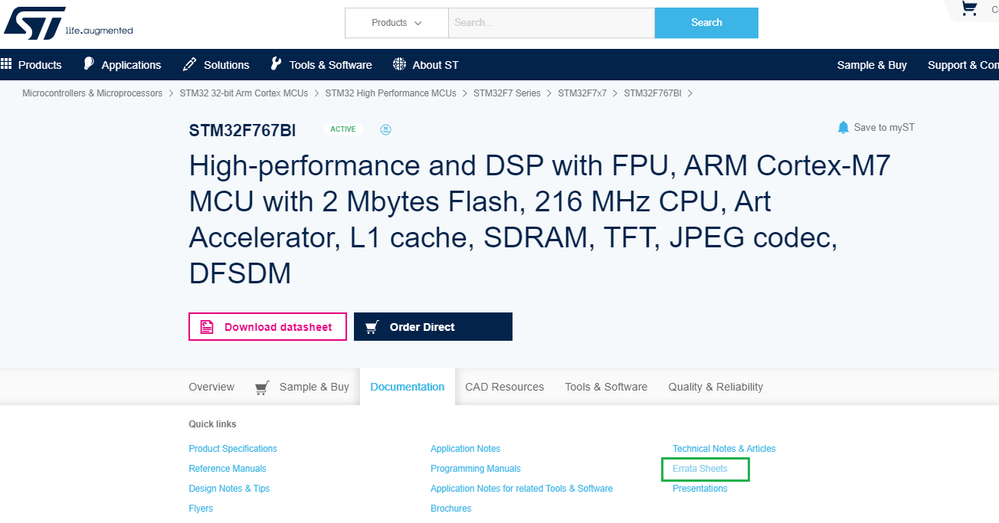Switch to the Quality & Reliability tab

[x=715, y=387]
